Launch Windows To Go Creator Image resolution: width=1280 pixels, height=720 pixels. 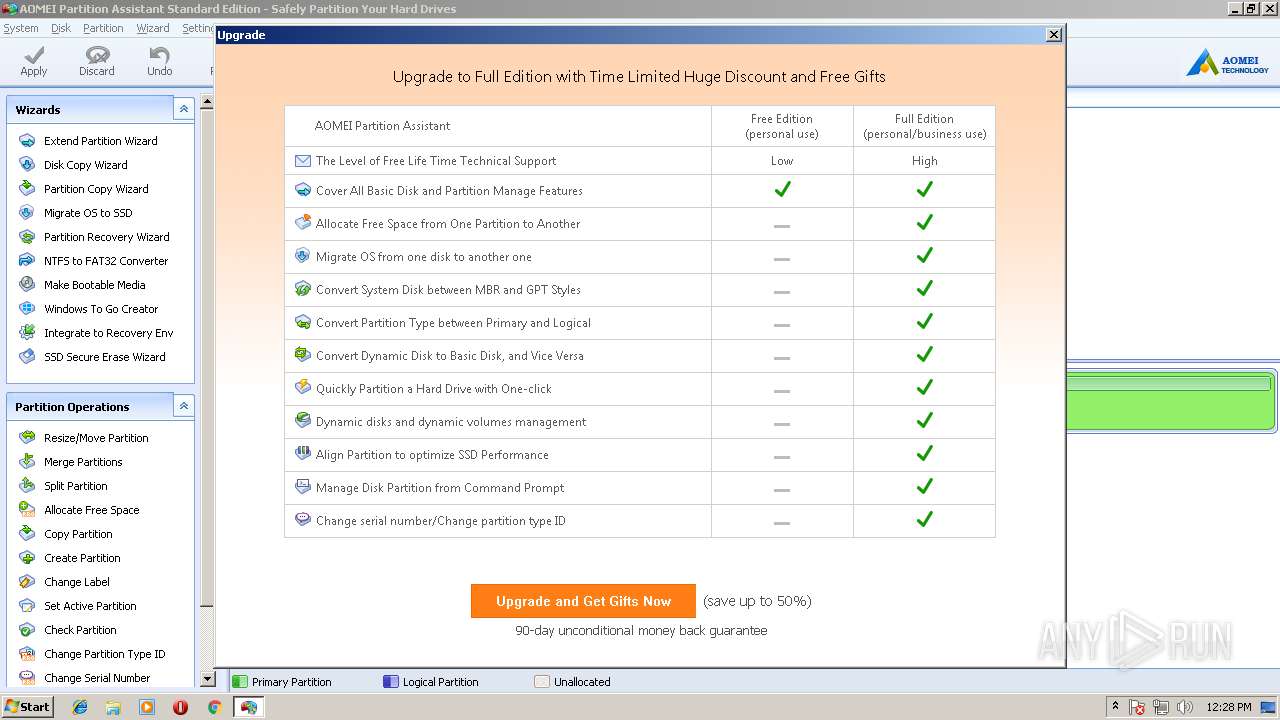(x=101, y=309)
